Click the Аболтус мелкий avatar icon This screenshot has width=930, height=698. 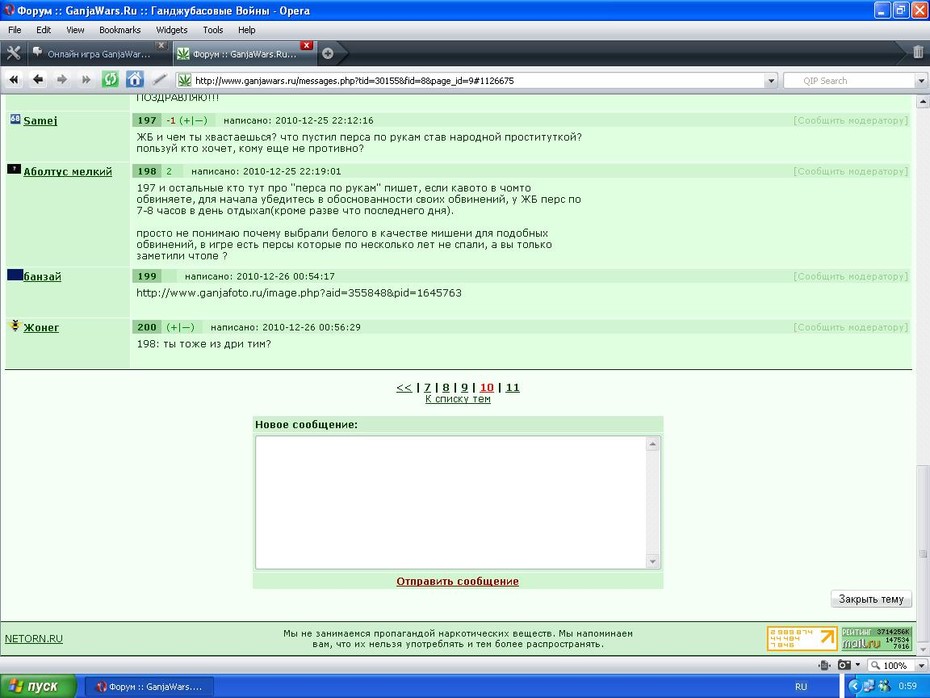tap(14, 170)
